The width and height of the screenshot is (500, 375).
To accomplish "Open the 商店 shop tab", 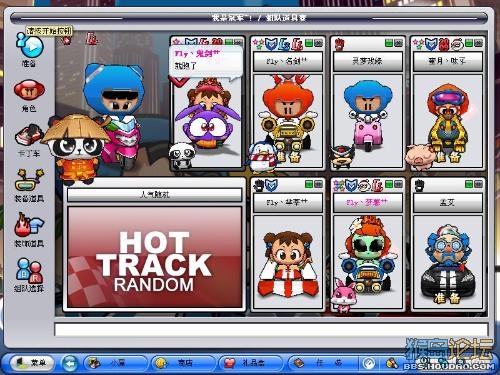I will [x=182, y=363].
